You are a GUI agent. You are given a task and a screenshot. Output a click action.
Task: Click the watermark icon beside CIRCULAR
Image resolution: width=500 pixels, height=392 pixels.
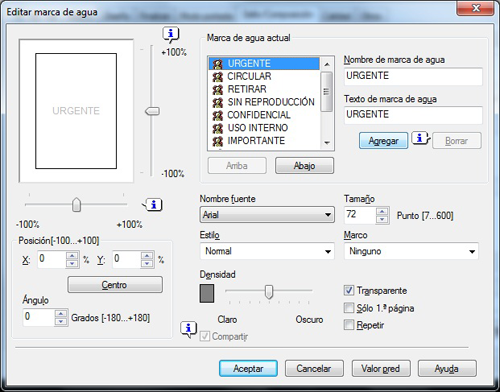218,77
